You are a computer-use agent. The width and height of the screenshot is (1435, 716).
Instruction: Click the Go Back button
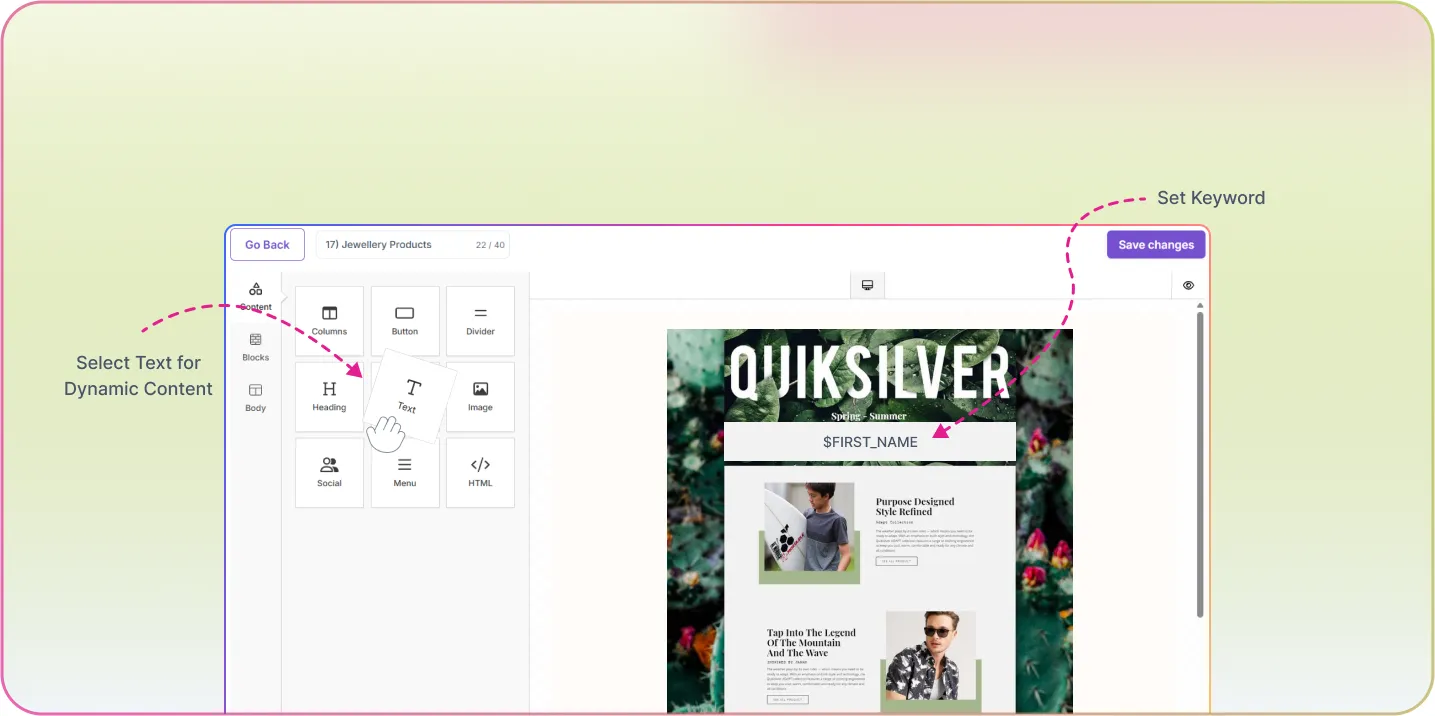pos(267,244)
